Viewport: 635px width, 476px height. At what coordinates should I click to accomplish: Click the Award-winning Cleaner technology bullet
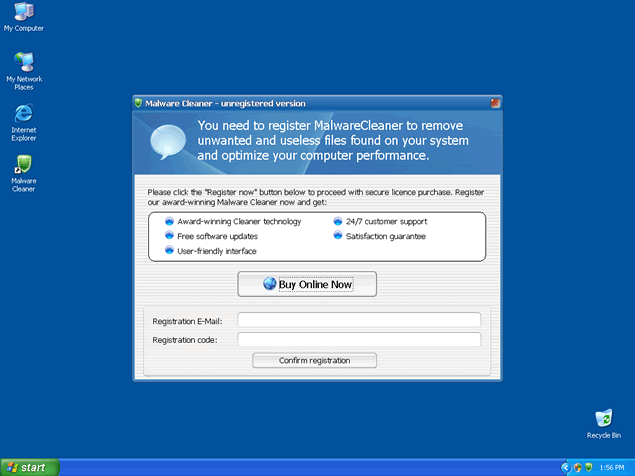[238, 221]
